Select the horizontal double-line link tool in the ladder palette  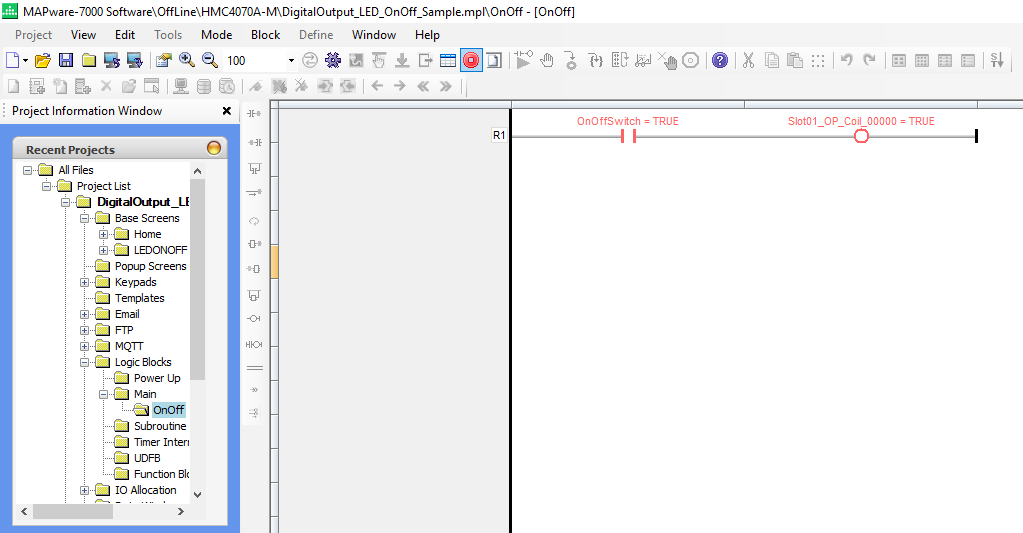tap(255, 368)
